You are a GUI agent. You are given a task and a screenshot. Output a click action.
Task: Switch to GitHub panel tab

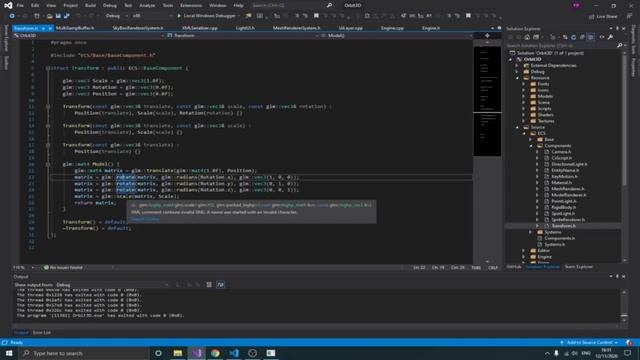pos(514,267)
